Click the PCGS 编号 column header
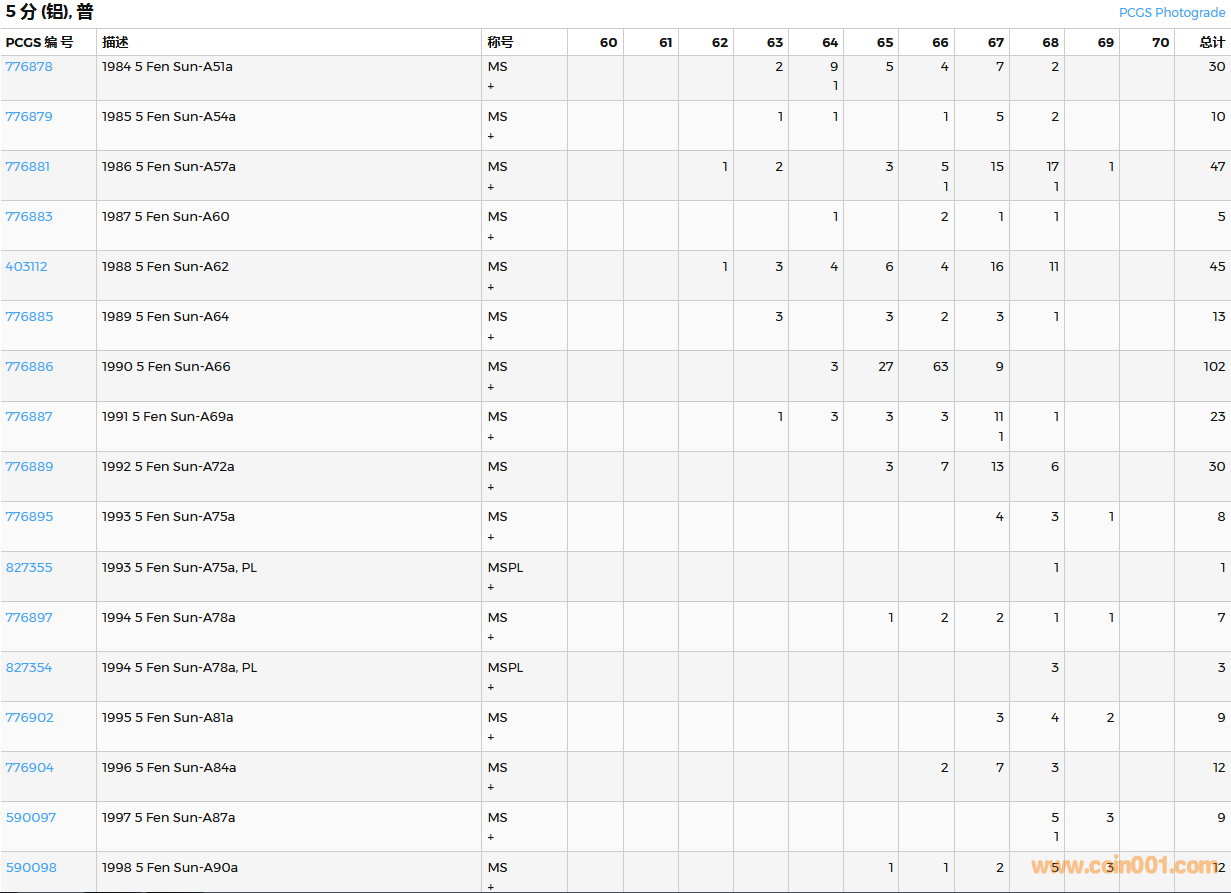1231x893 pixels. pyautogui.click(x=39, y=42)
